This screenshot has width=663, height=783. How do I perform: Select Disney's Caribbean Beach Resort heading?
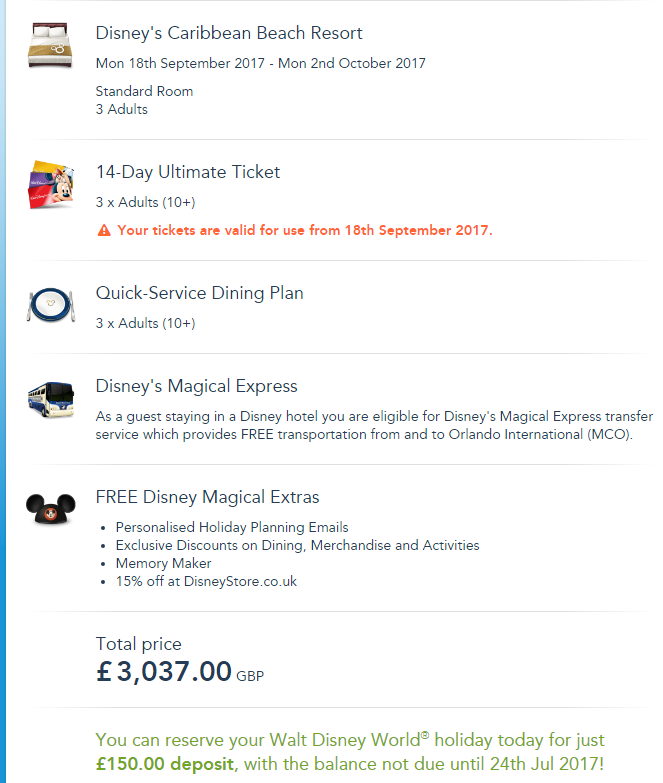[229, 33]
